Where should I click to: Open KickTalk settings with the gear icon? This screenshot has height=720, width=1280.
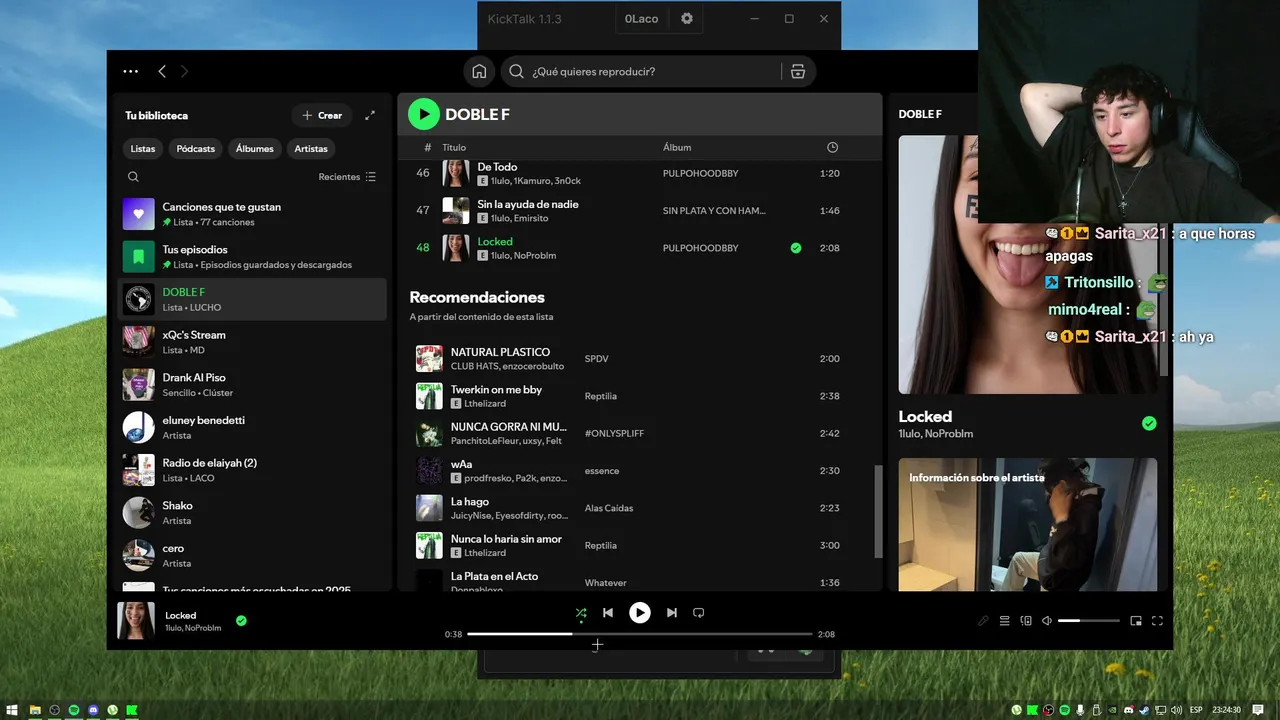click(687, 18)
